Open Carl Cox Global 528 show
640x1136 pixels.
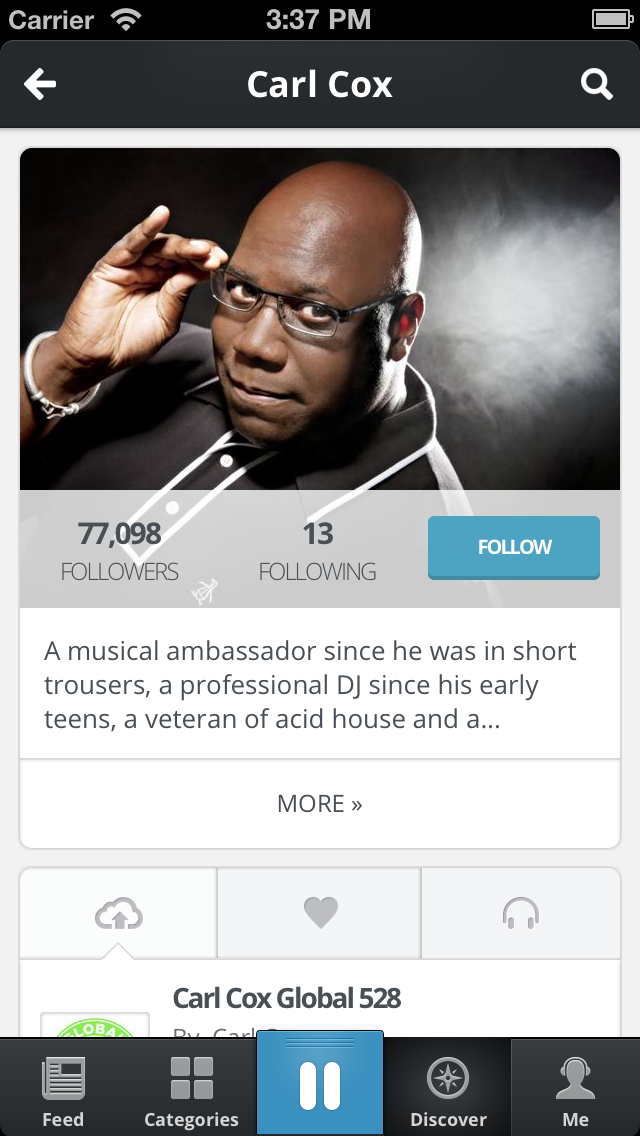pyautogui.click(x=286, y=998)
